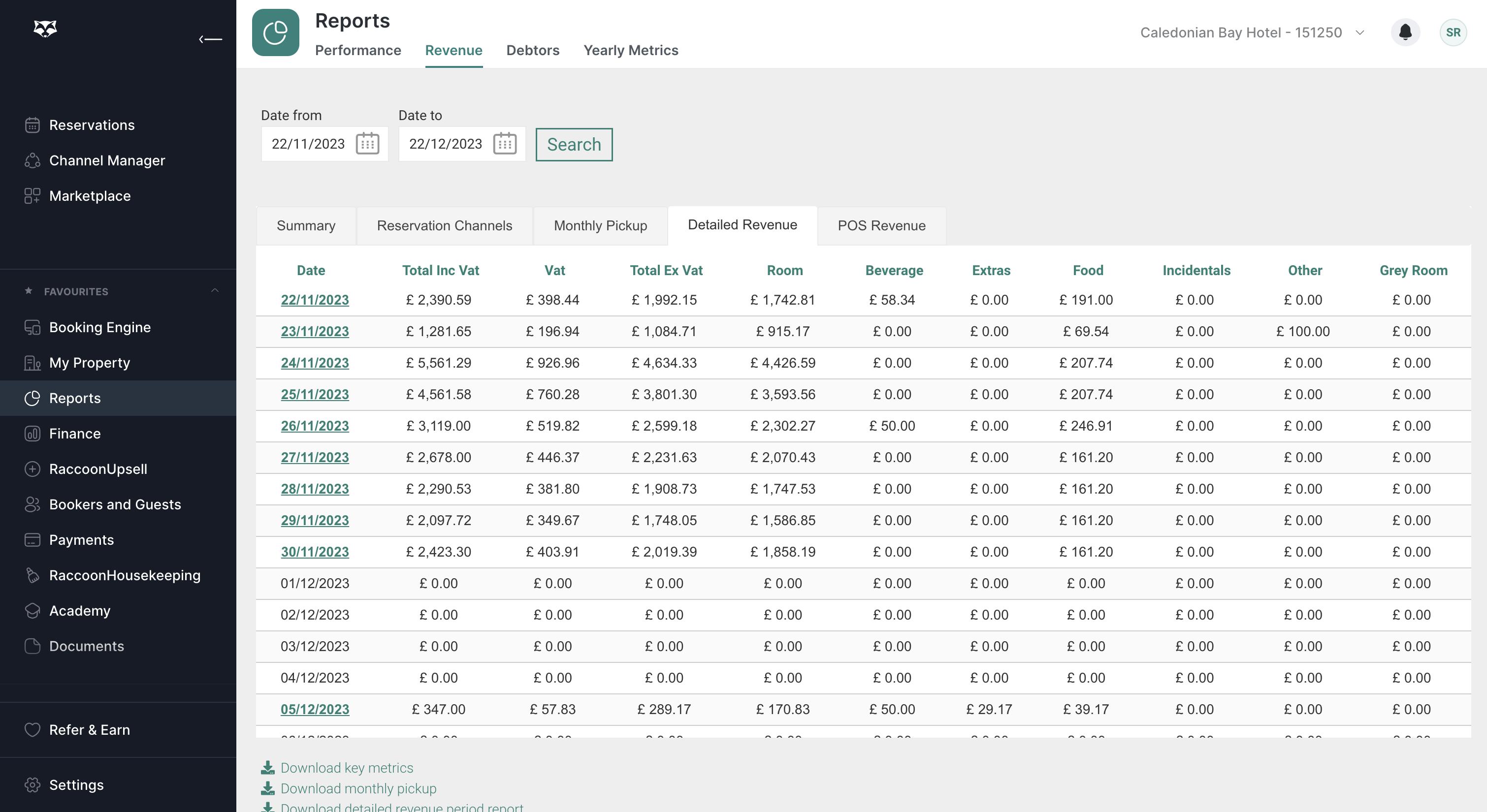Switch to the POS Revenue tab
This screenshot has width=1487, height=812.
click(881, 226)
